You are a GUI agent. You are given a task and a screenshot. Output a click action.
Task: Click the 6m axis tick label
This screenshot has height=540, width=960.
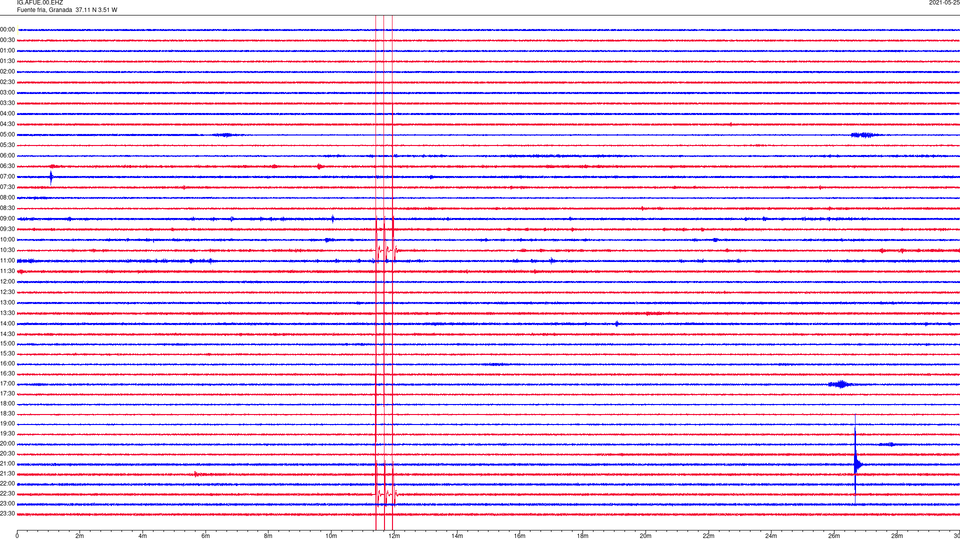click(x=205, y=536)
